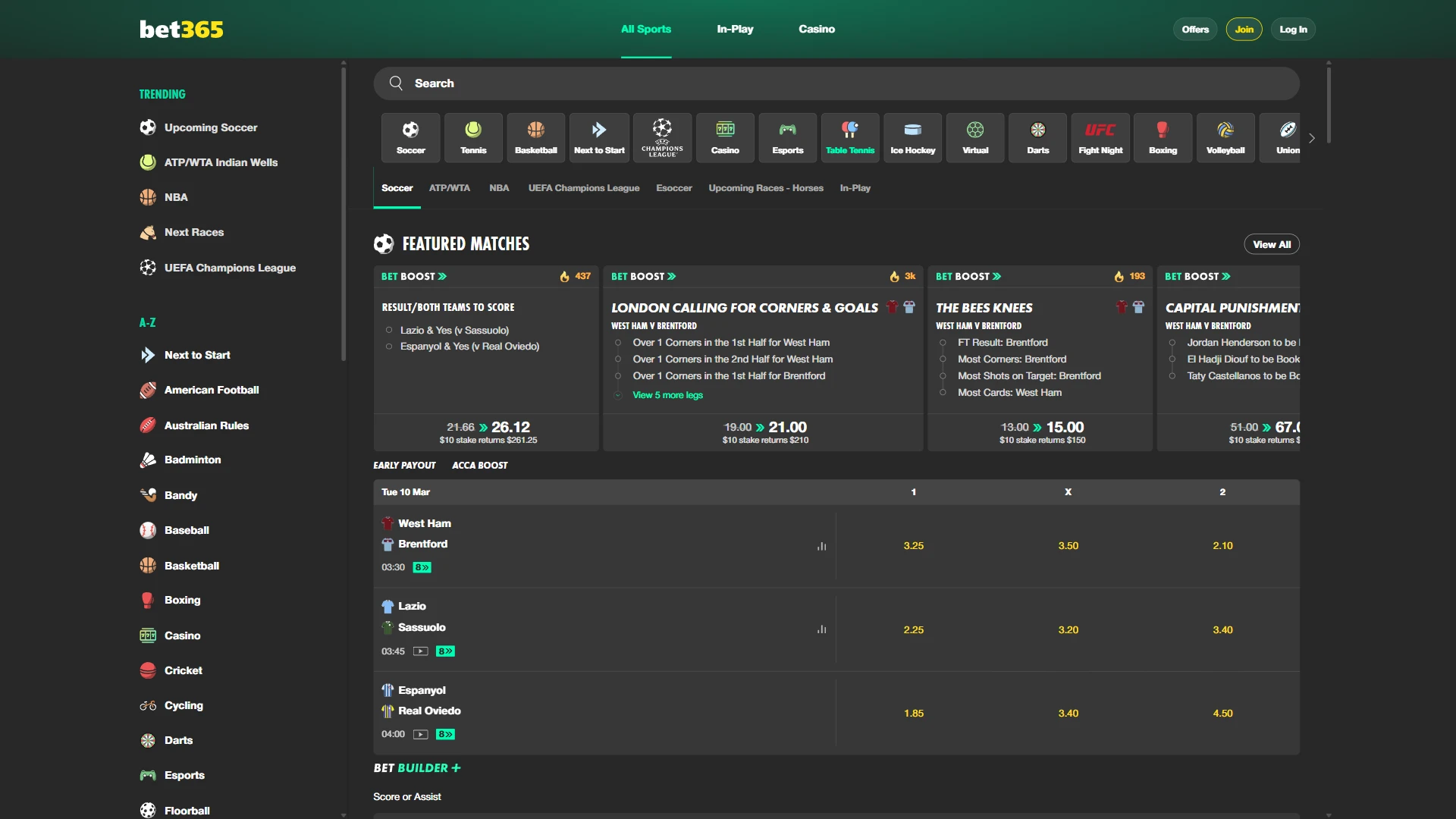
Task: Open Australian Rules in sidebar
Action: [194, 425]
